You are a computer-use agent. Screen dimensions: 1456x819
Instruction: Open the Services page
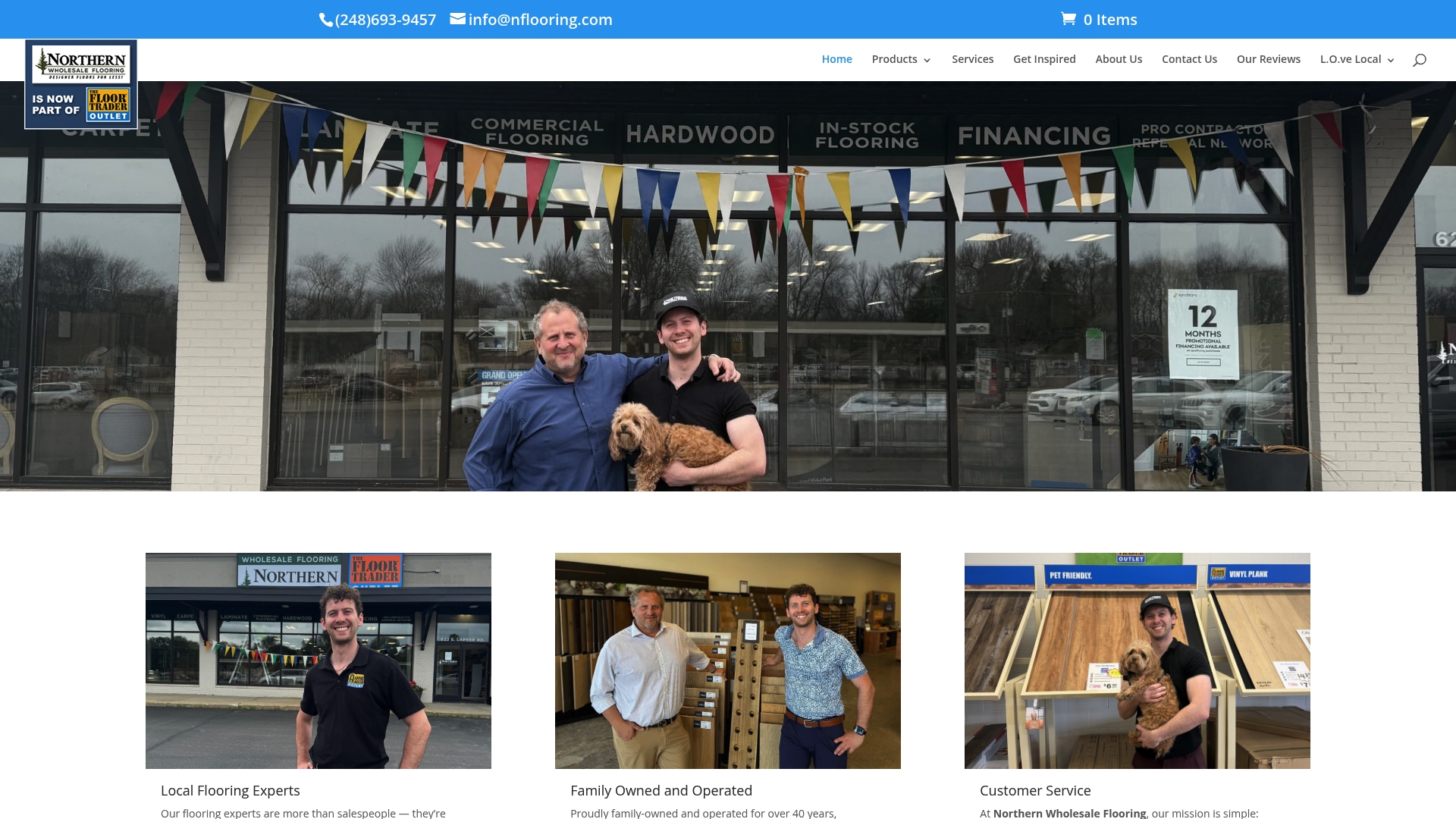[x=972, y=59]
